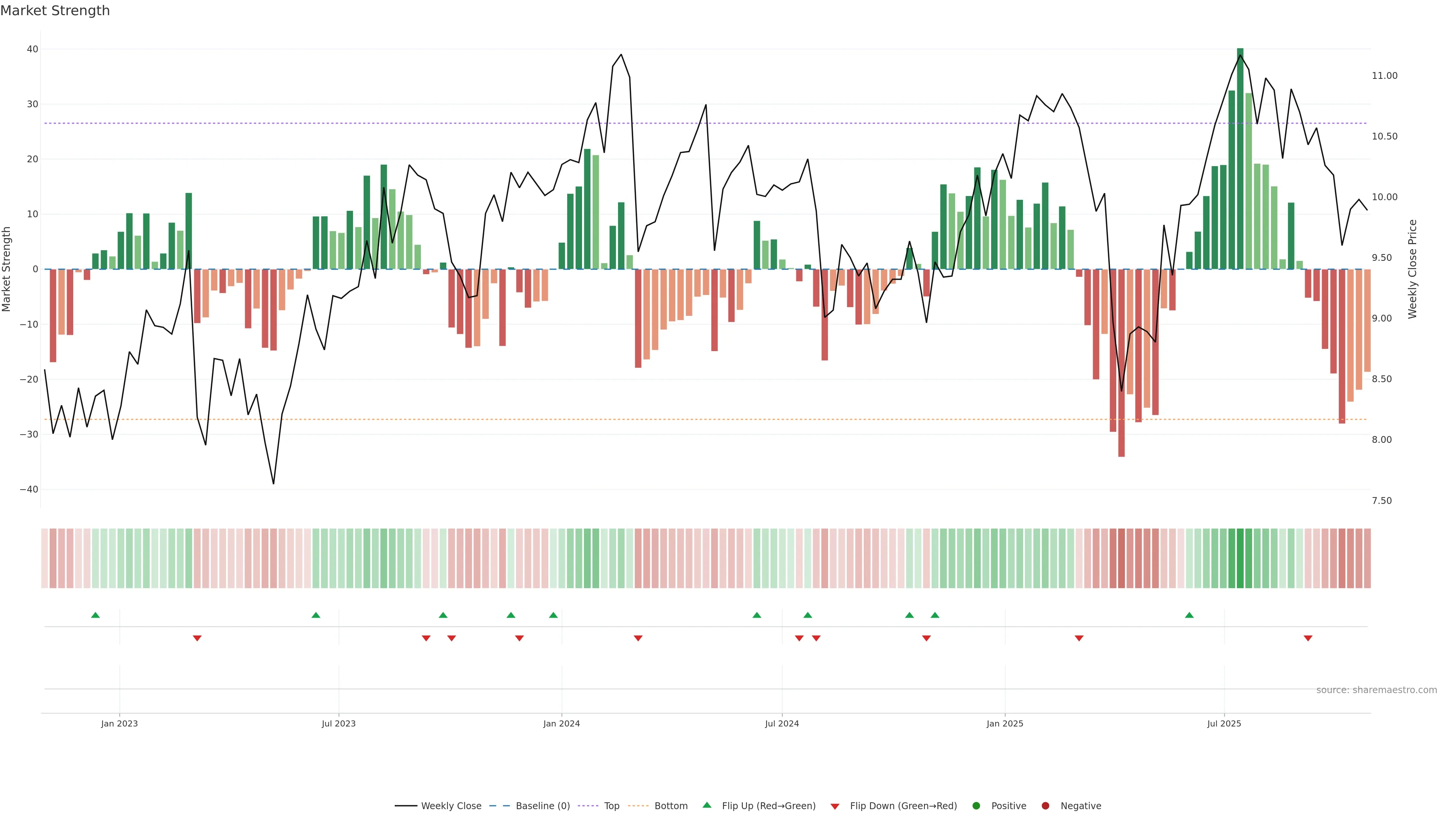
Task: Click the rightmost red Flip Down triangle marker
Action: click(x=1308, y=638)
